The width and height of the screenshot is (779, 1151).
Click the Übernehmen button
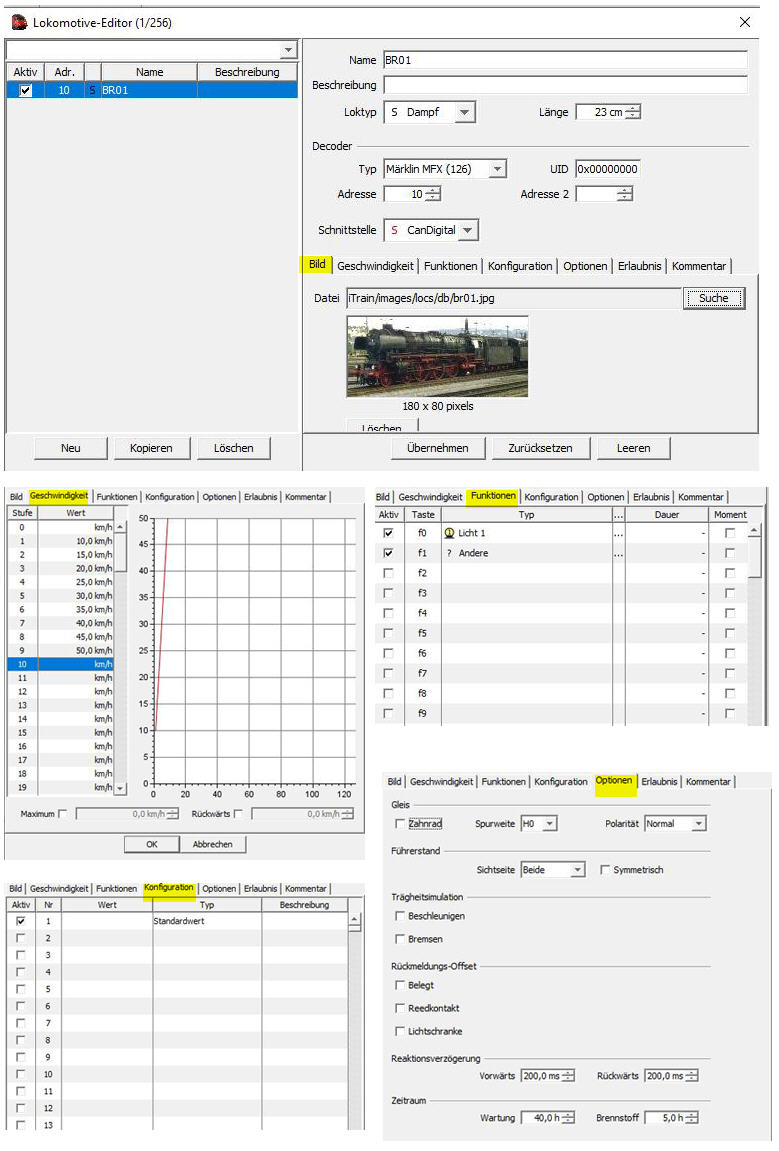tap(437, 448)
